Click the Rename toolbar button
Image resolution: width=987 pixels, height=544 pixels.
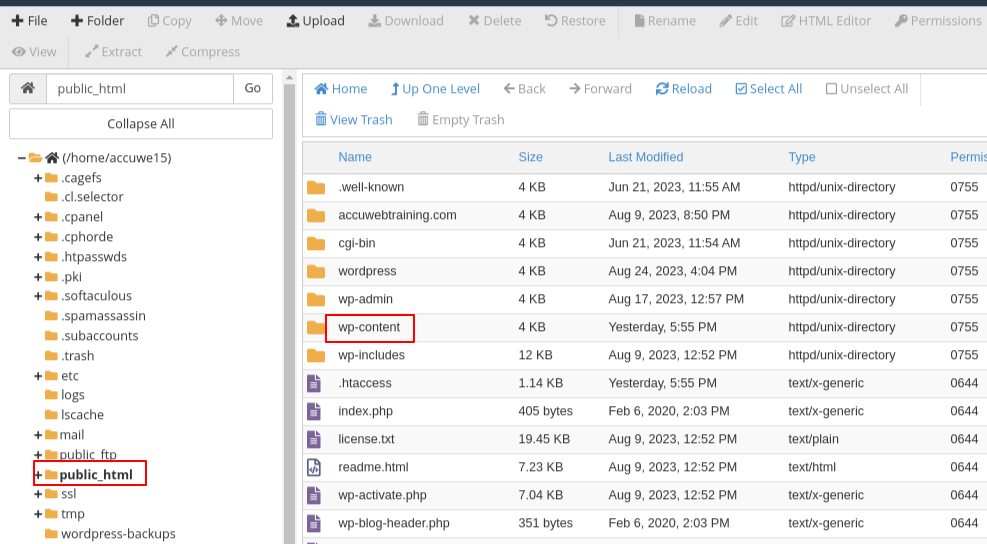[665, 21]
